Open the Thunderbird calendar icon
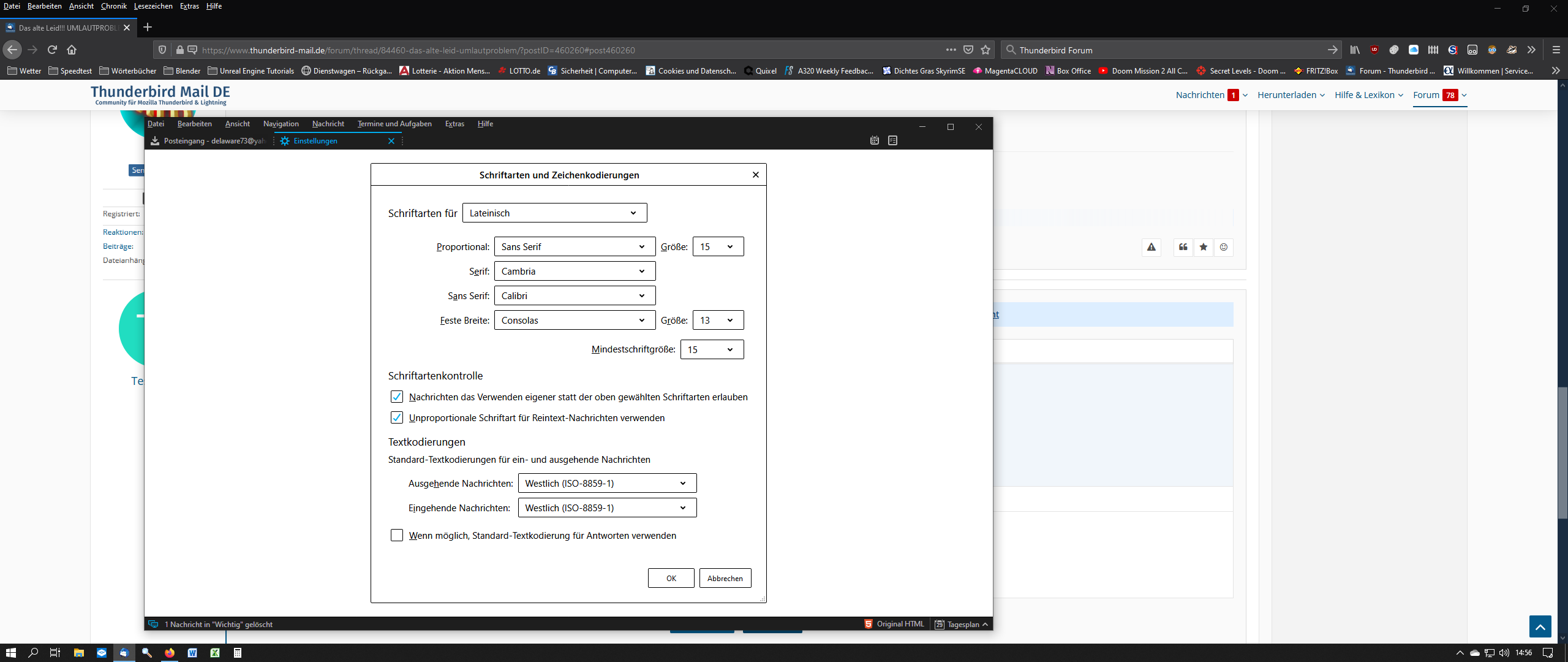This screenshot has width=1568, height=662. pos(874,140)
